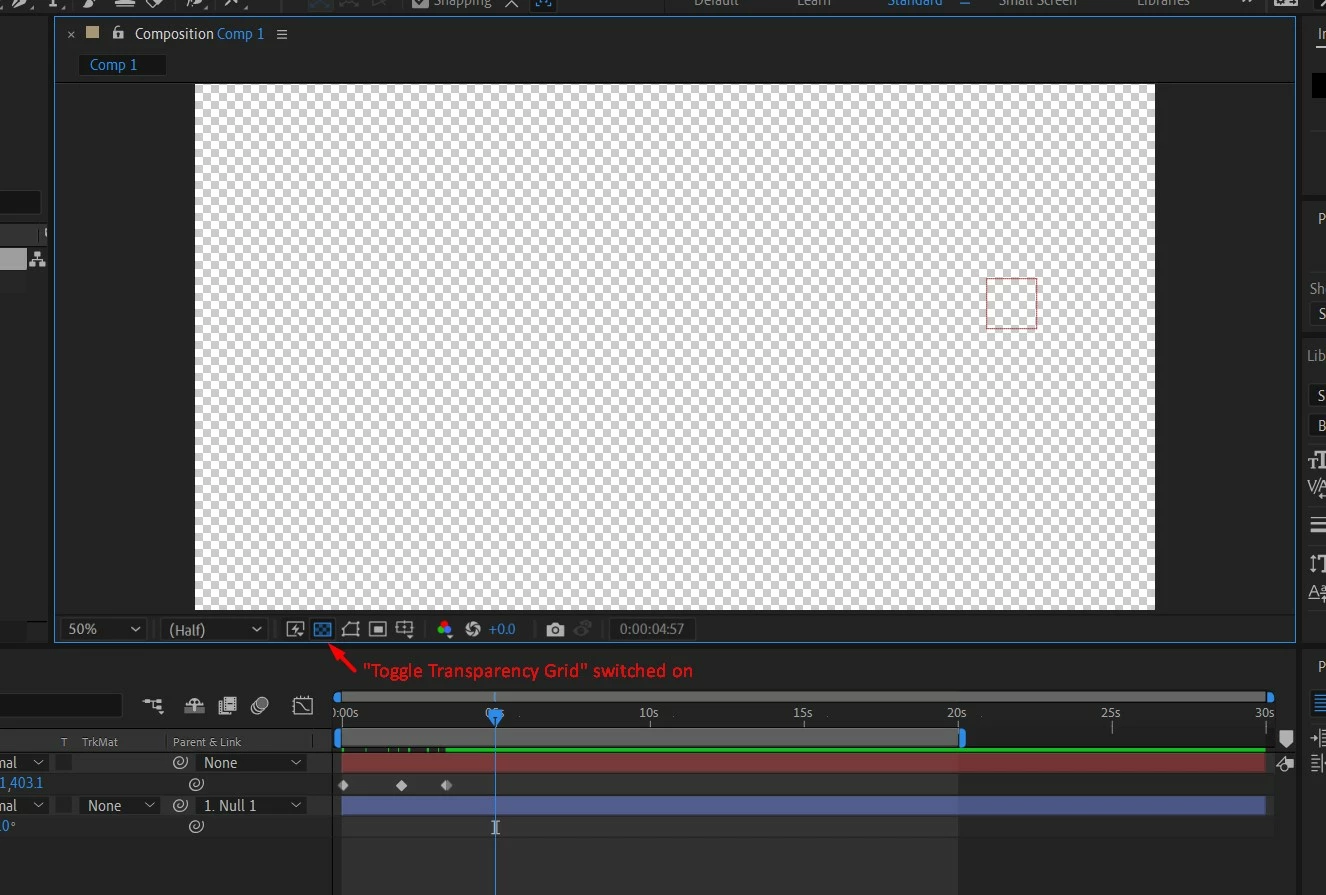The width and height of the screenshot is (1326, 895).
Task: Open first layer's Parent None dropdown
Action: click(252, 763)
